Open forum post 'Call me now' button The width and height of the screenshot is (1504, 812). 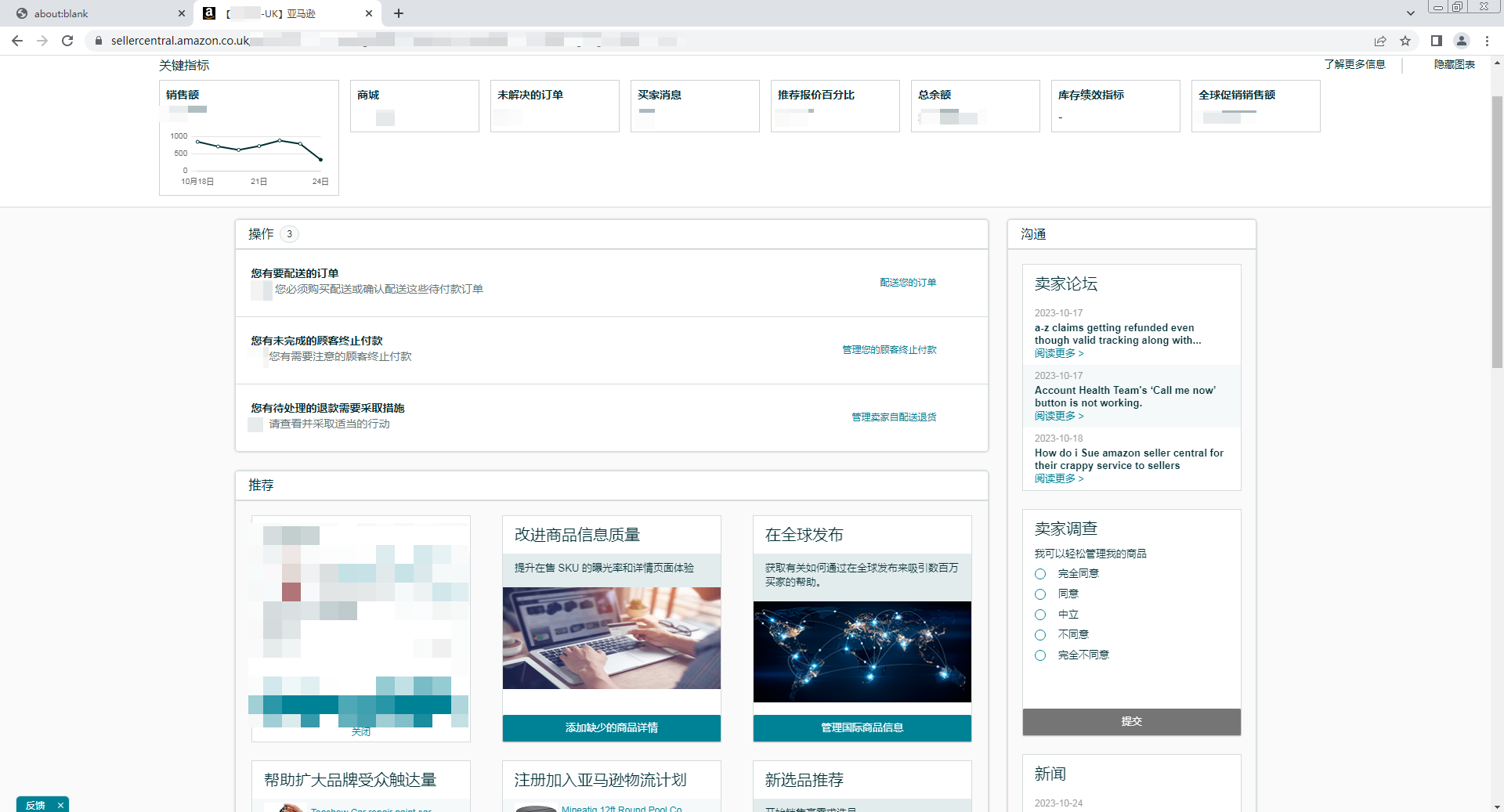tap(1125, 397)
